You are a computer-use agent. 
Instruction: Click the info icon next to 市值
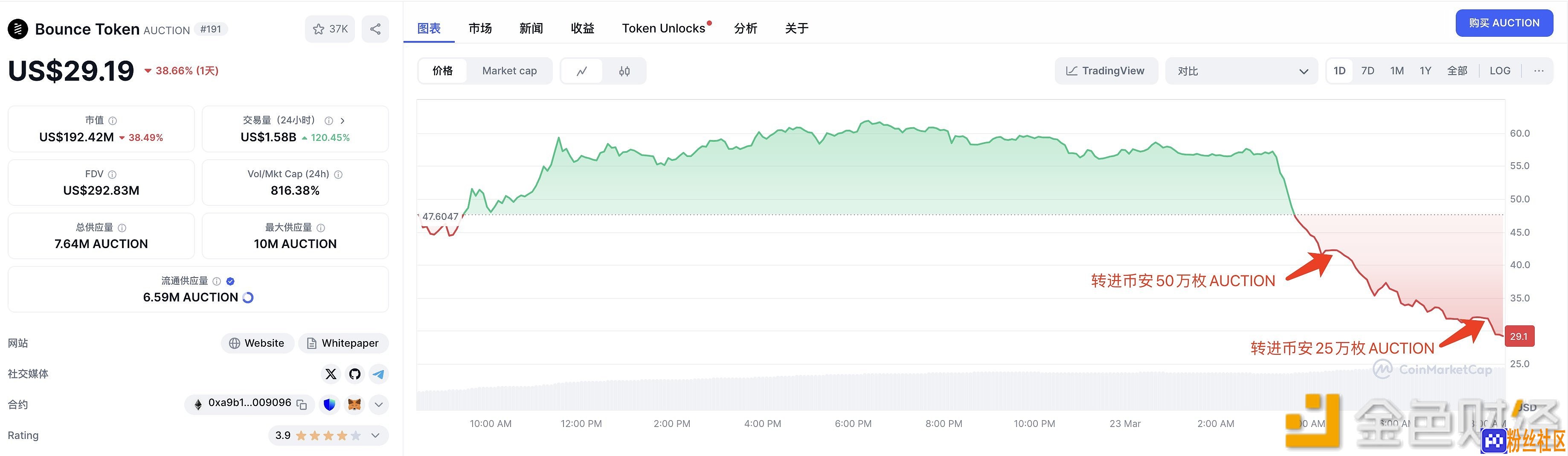coord(113,121)
